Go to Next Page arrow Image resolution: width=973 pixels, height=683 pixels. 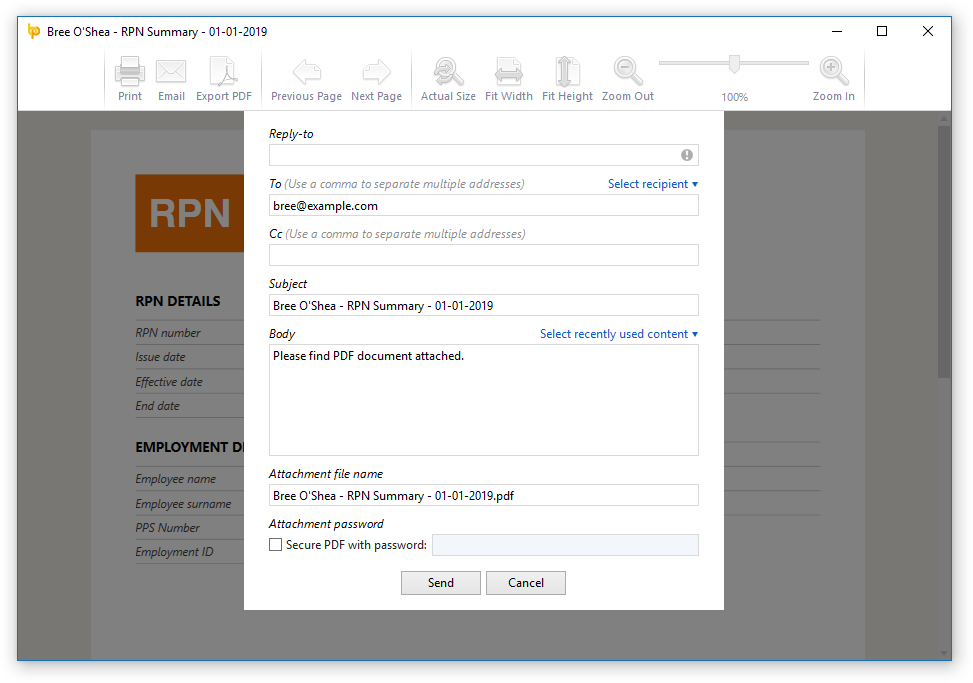pyautogui.click(x=376, y=72)
